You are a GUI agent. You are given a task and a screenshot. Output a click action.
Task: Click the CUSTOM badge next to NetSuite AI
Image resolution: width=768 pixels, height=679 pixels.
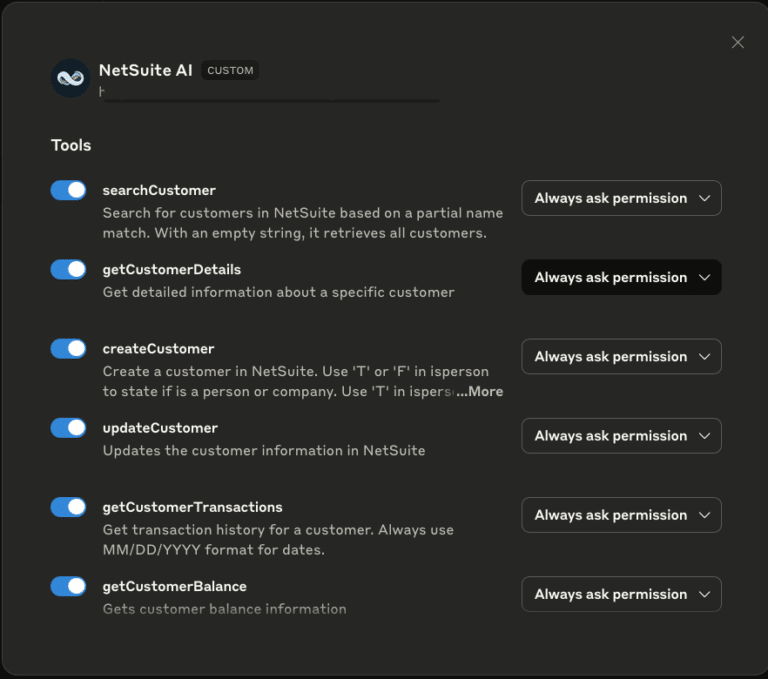tap(230, 71)
